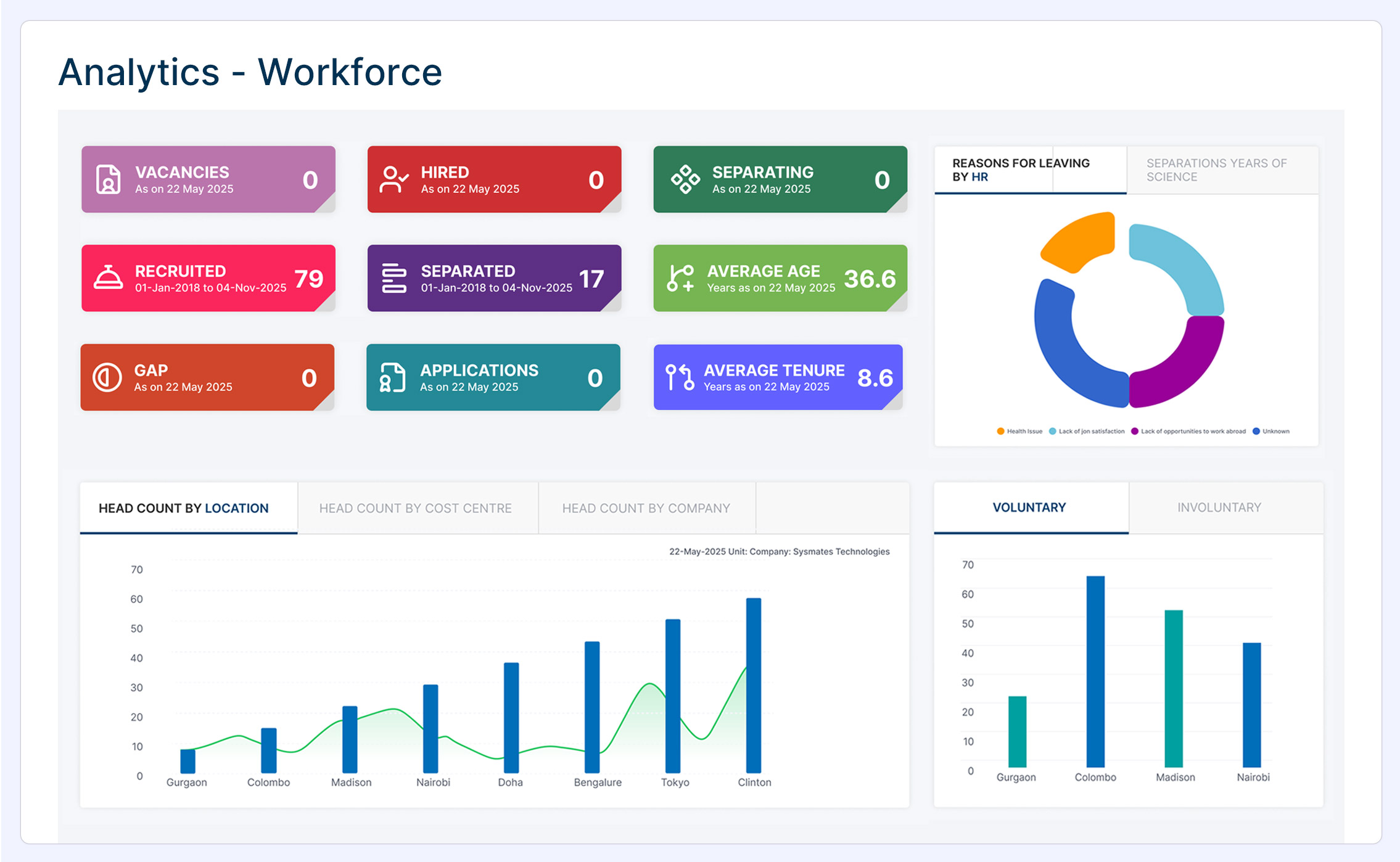1400x862 pixels.
Task: Click the Average Tenure swap icon
Action: click(680, 377)
